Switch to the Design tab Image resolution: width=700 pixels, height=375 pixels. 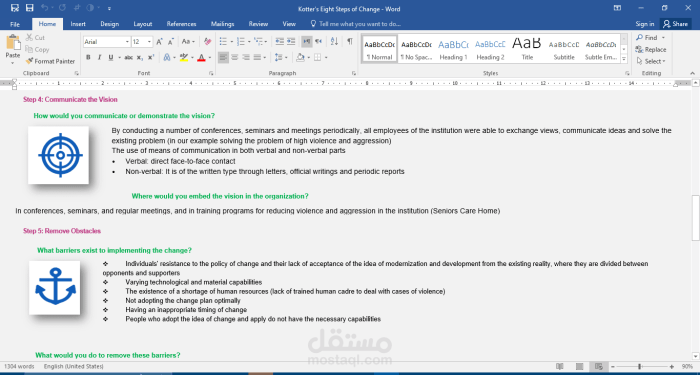(x=109, y=24)
